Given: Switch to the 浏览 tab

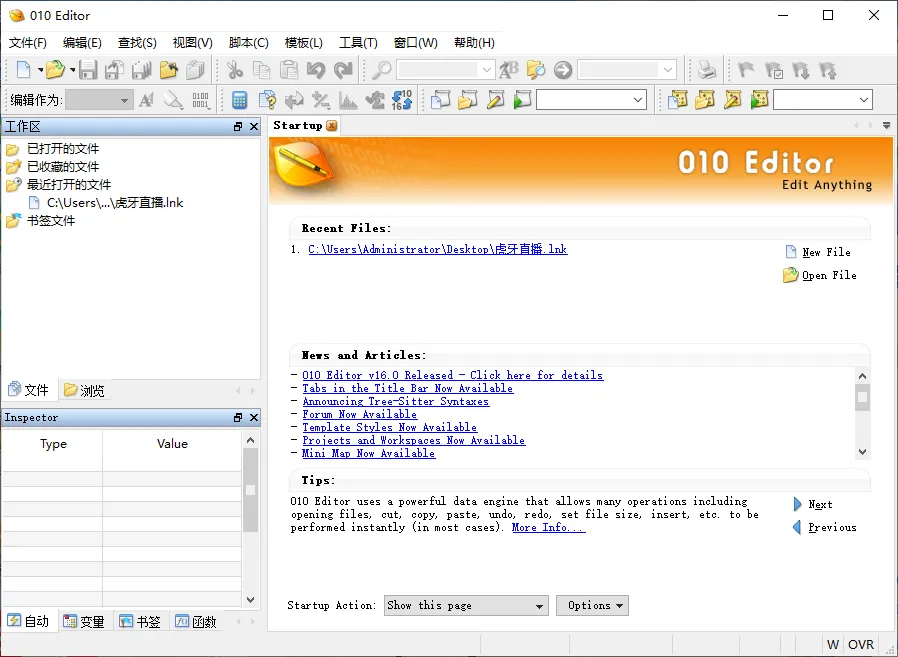Looking at the screenshot, I should pyautogui.click(x=84, y=390).
